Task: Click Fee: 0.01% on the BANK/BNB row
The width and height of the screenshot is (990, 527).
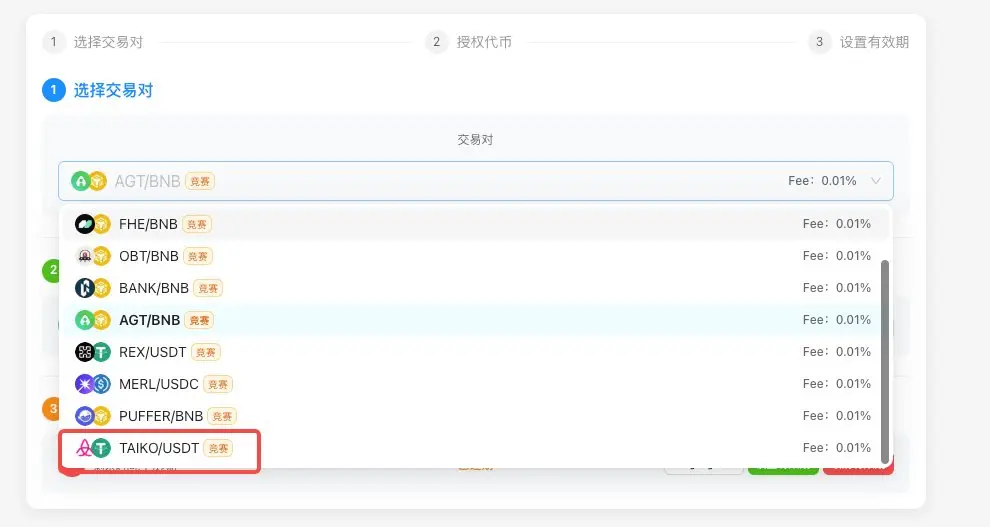Action: tap(837, 288)
